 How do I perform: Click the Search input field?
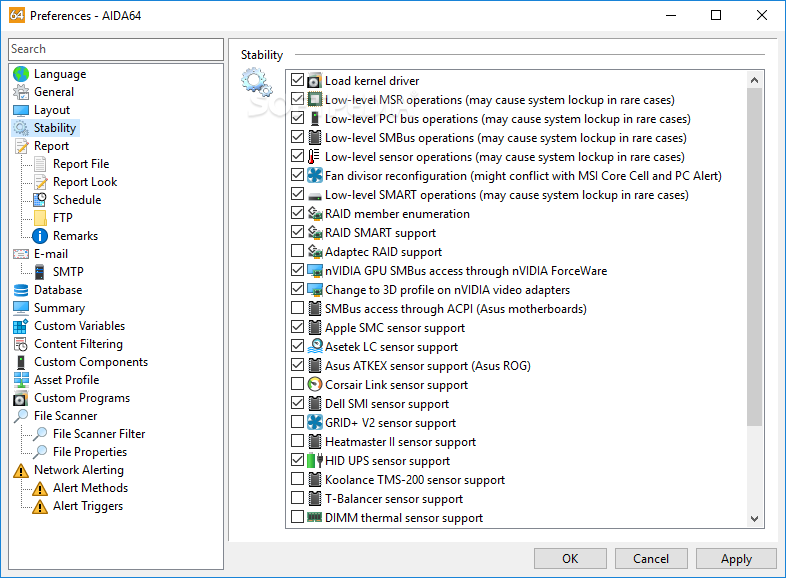(x=116, y=49)
